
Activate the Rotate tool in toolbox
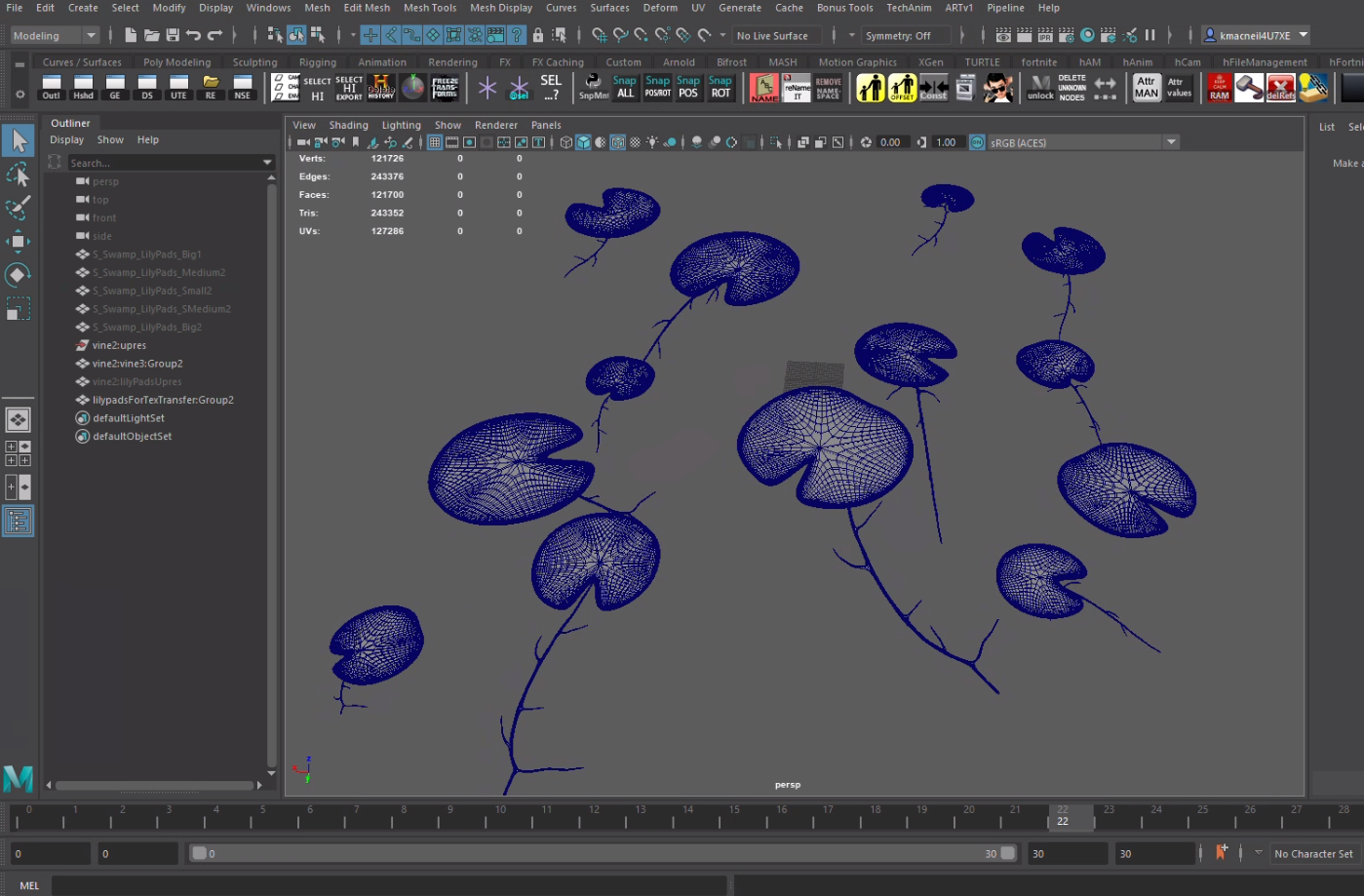tap(18, 275)
